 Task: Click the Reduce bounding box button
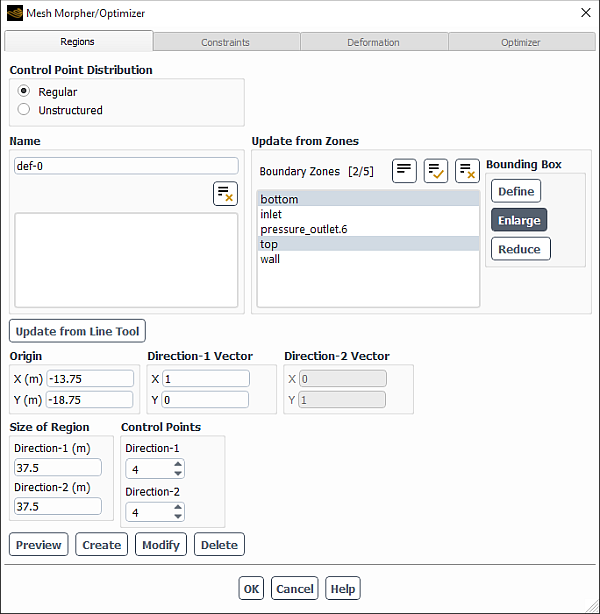[x=520, y=249]
